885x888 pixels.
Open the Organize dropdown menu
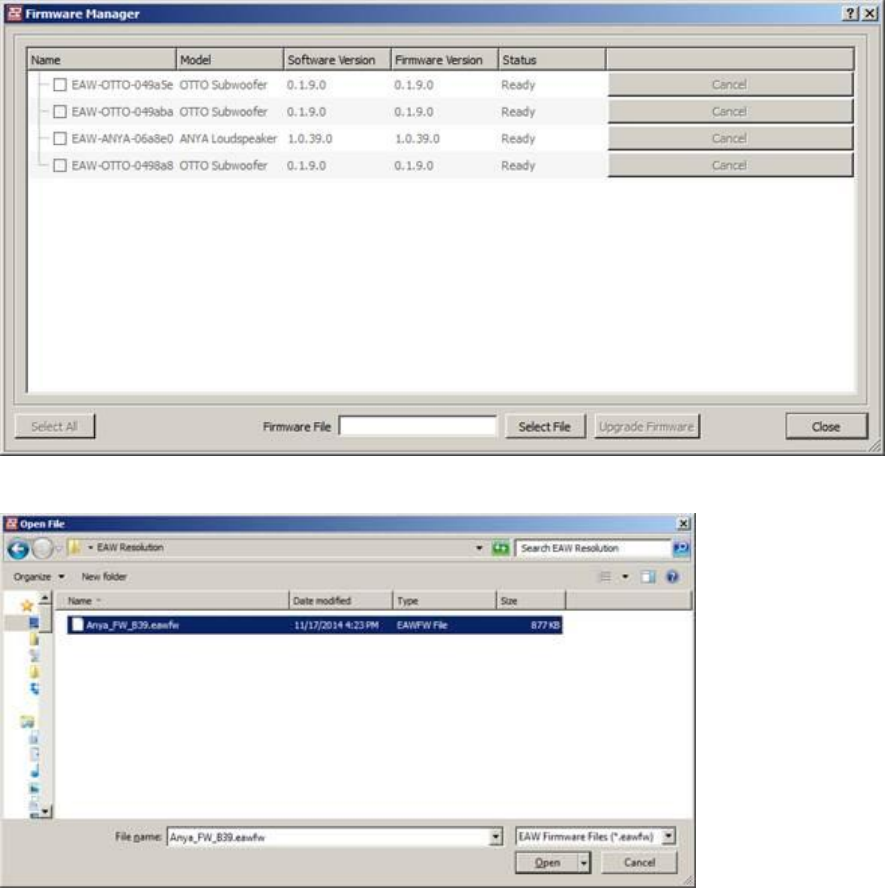click(x=39, y=577)
